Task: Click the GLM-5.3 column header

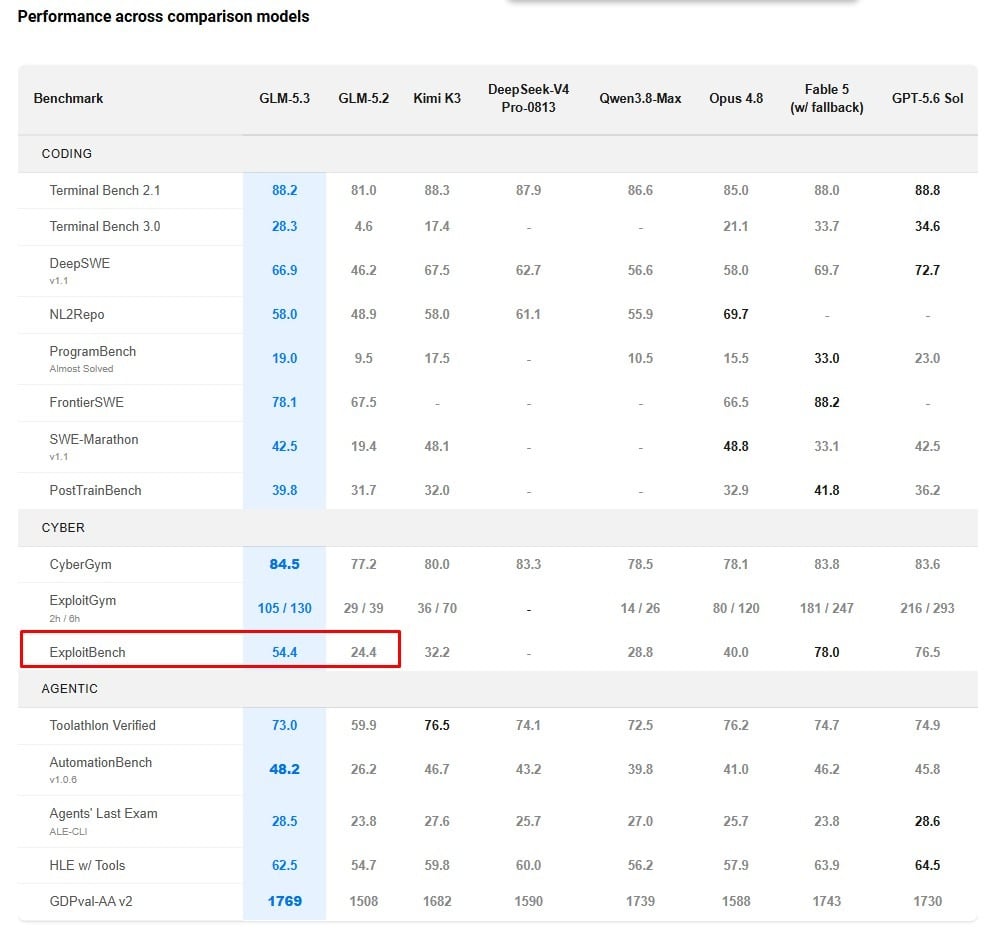Action: tap(284, 98)
